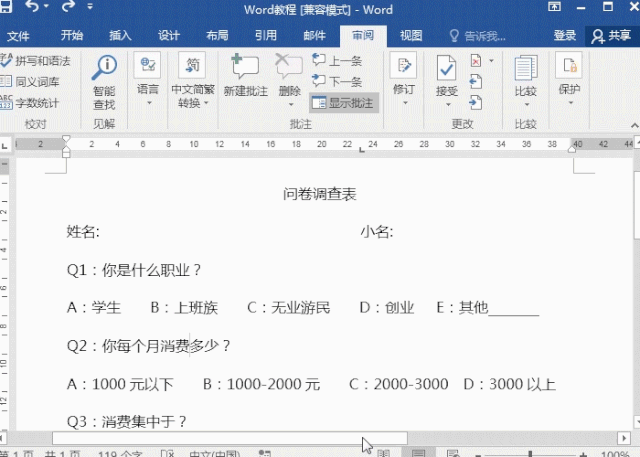This screenshot has width=640, height=457.
Task: Click the 智能查找 smart lookup icon
Action: click(x=104, y=67)
